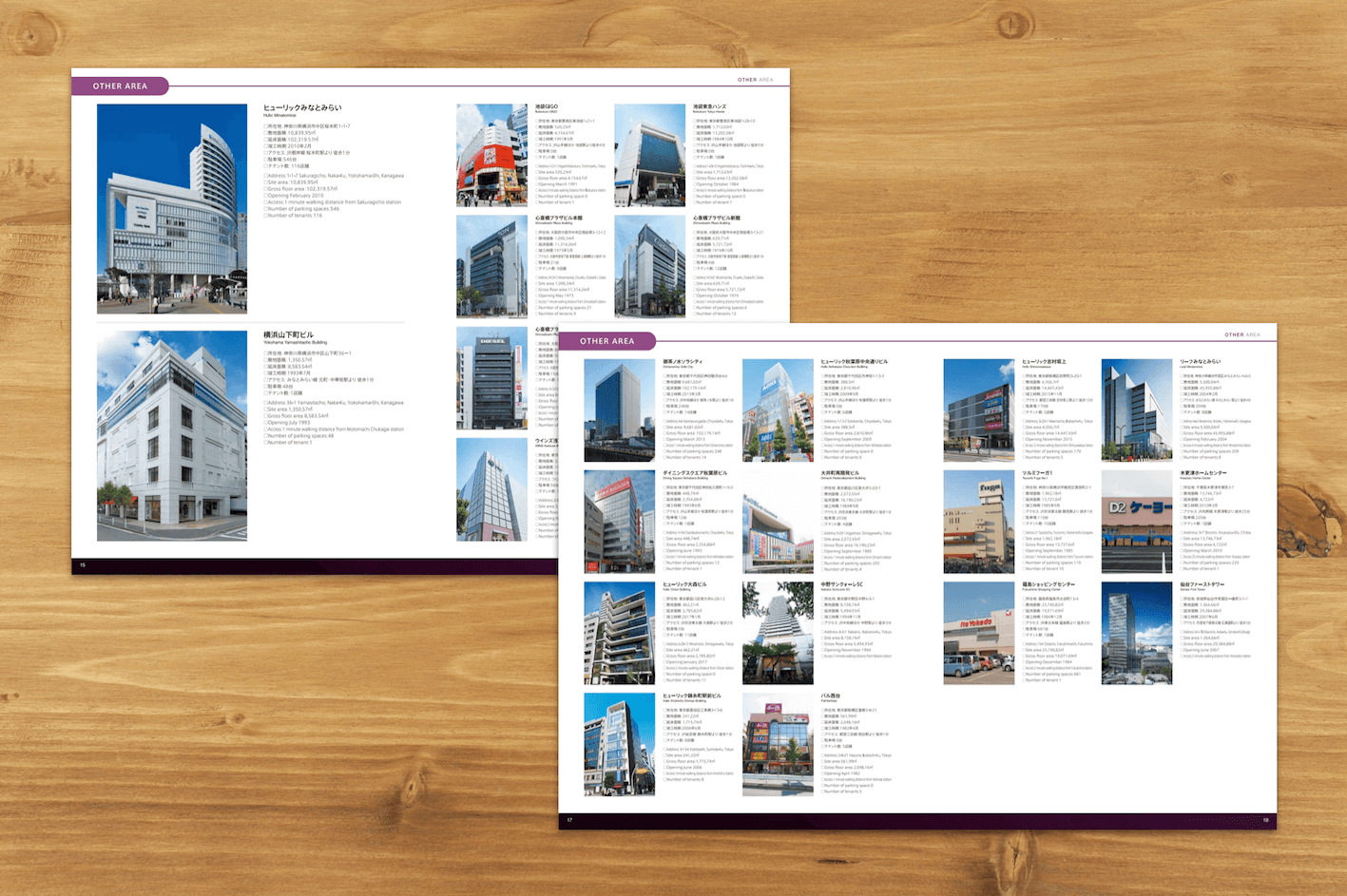
Task: Click 'Number of tenants:116' under Hulic Minatomirai
Action: 294,216
